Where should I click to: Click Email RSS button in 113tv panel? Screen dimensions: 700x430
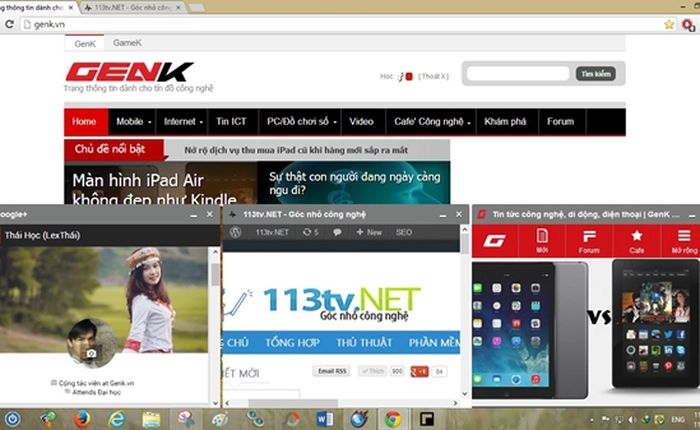coord(332,371)
